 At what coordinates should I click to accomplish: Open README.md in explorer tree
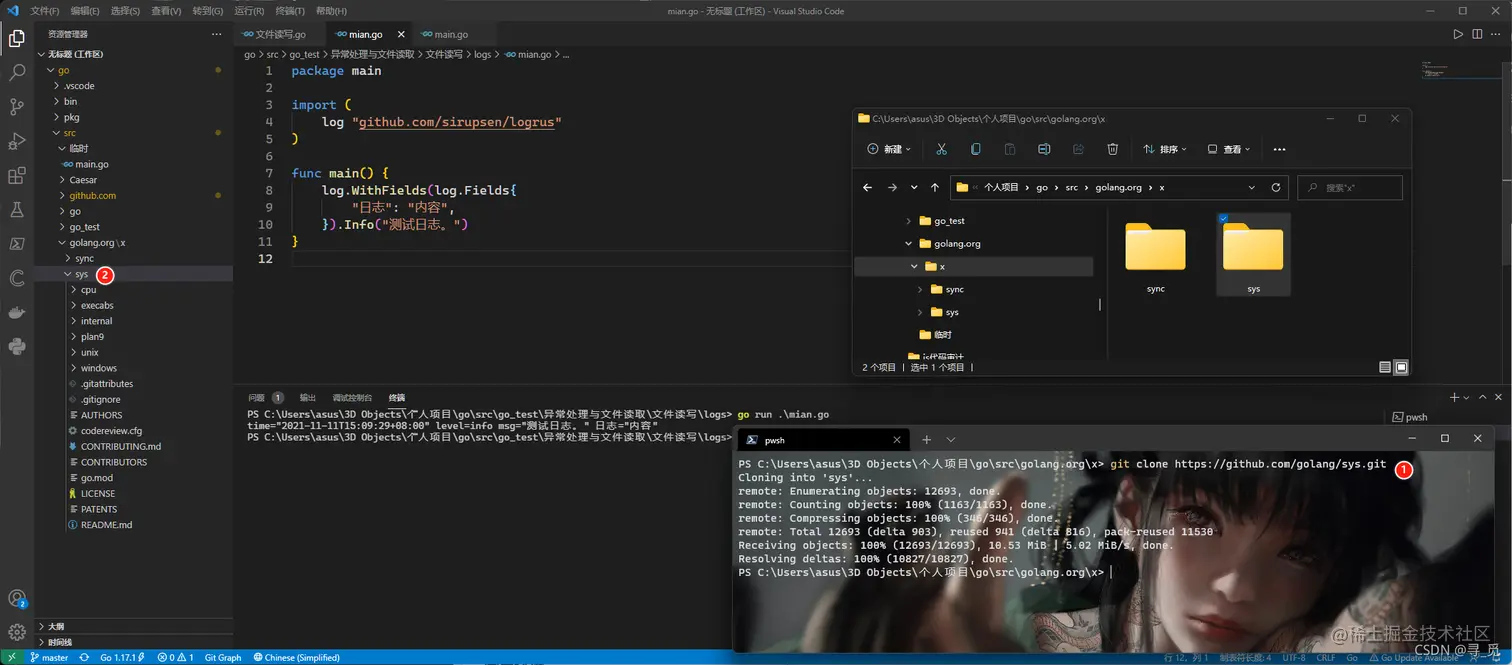point(106,525)
